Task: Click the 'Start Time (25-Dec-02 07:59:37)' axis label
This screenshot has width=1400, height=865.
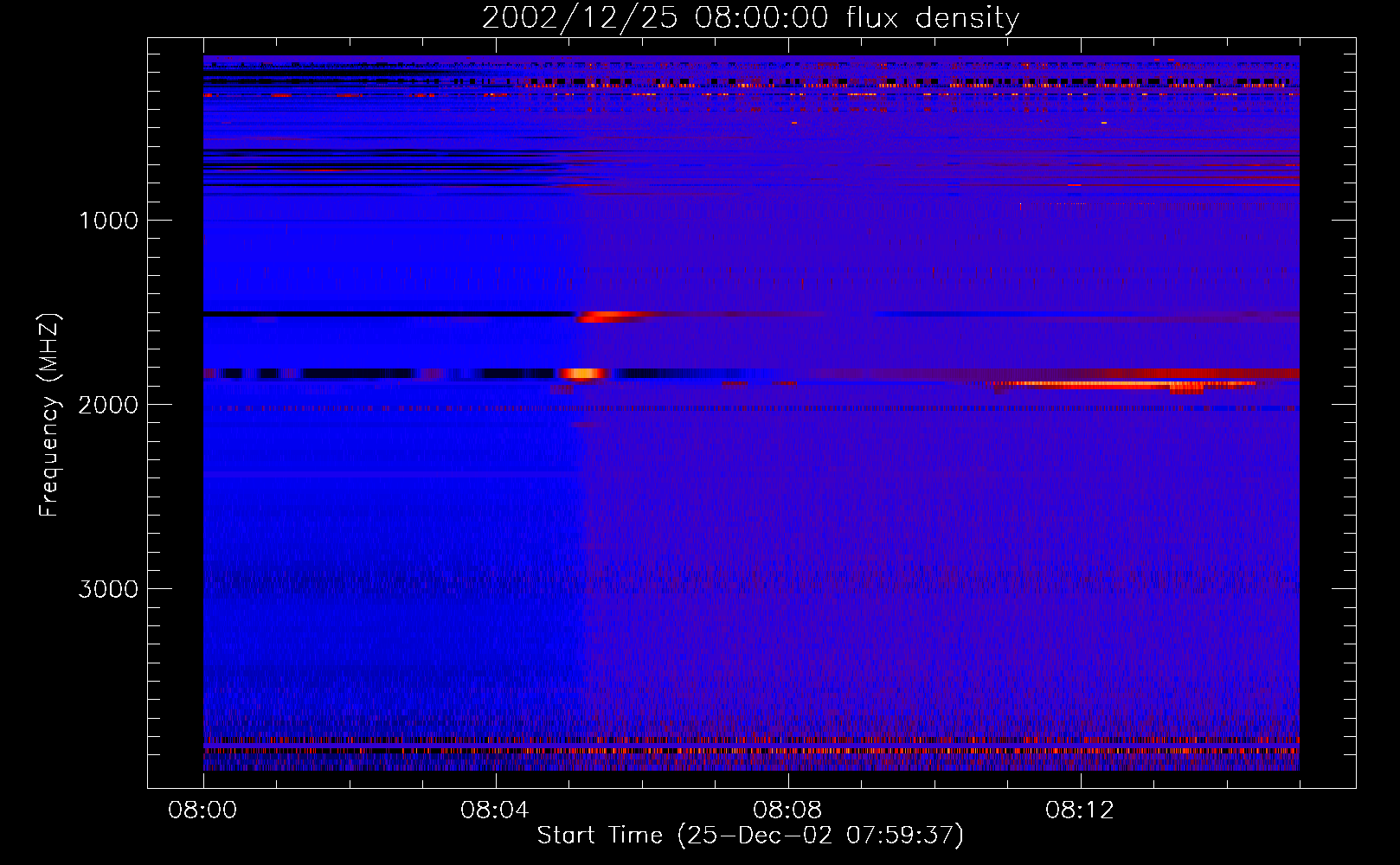Action: coord(750,836)
